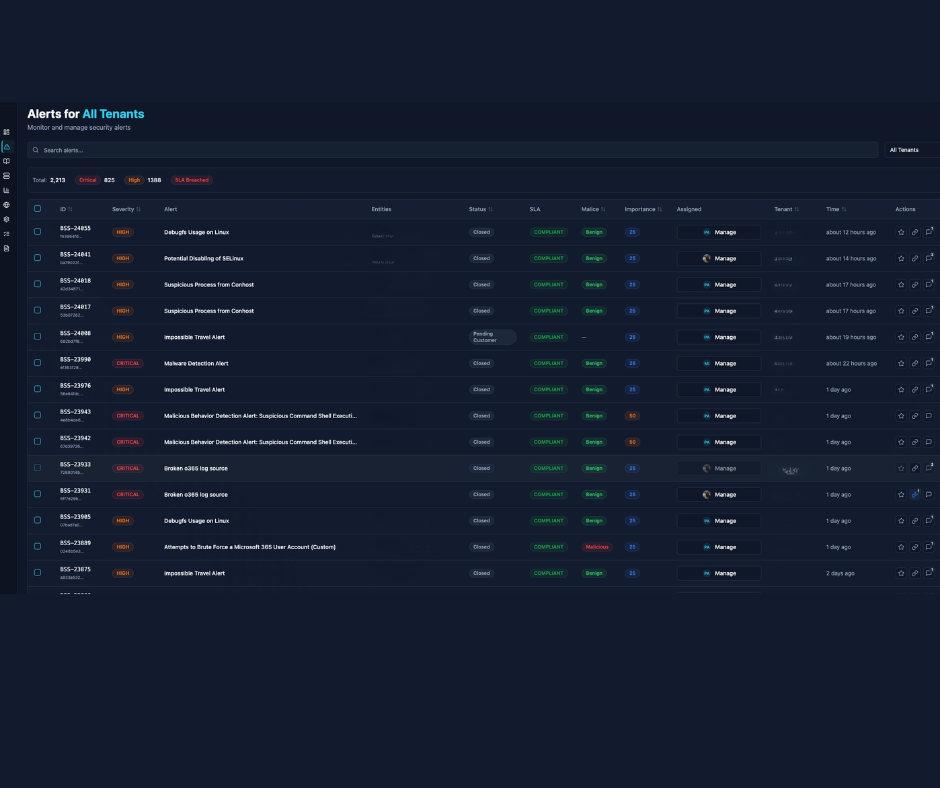940x788 pixels.
Task: Star the BSS-24055 alert
Action: pyautogui.click(x=901, y=232)
